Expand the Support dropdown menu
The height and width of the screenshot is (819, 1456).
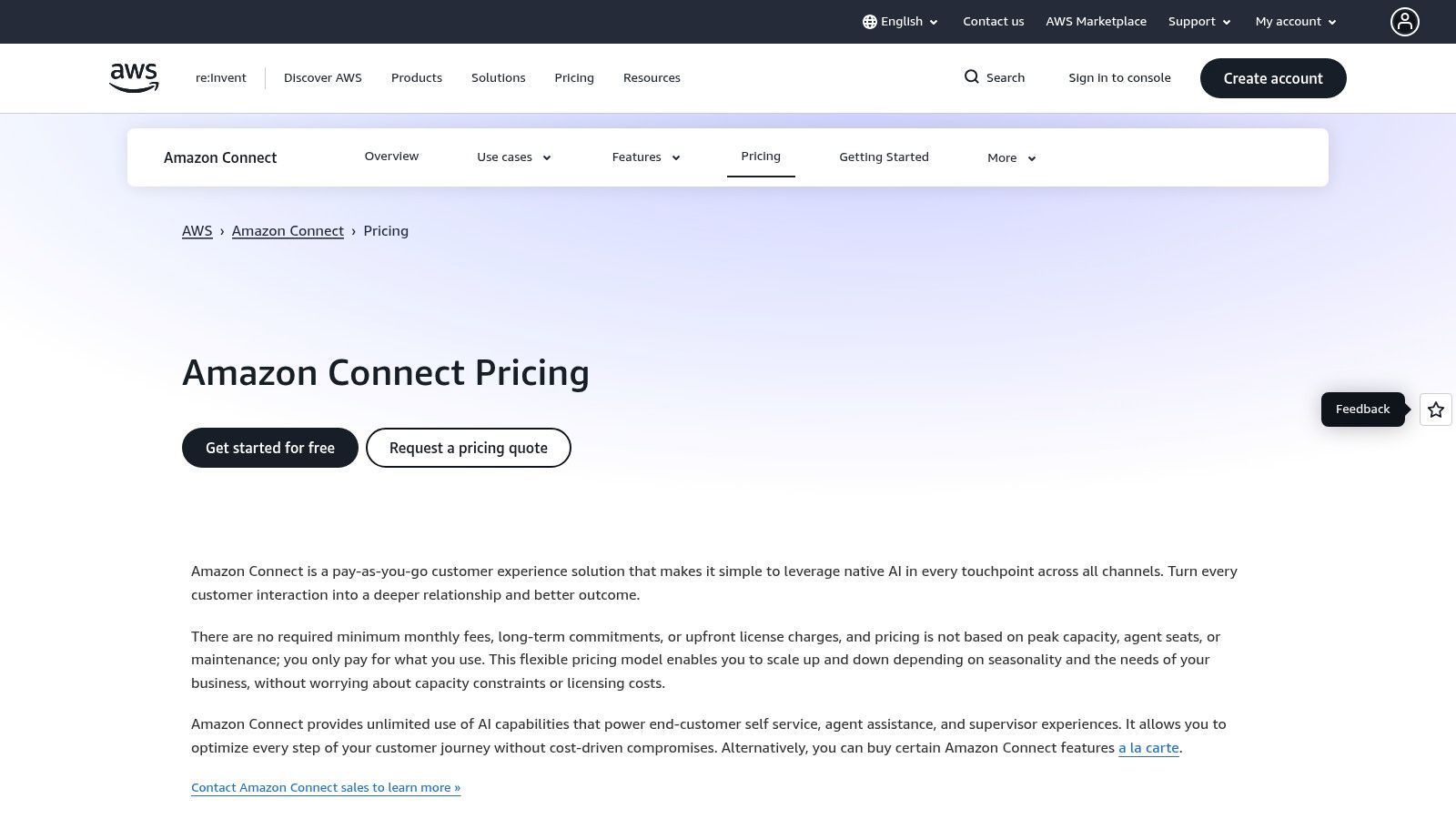tap(1198, 21)
